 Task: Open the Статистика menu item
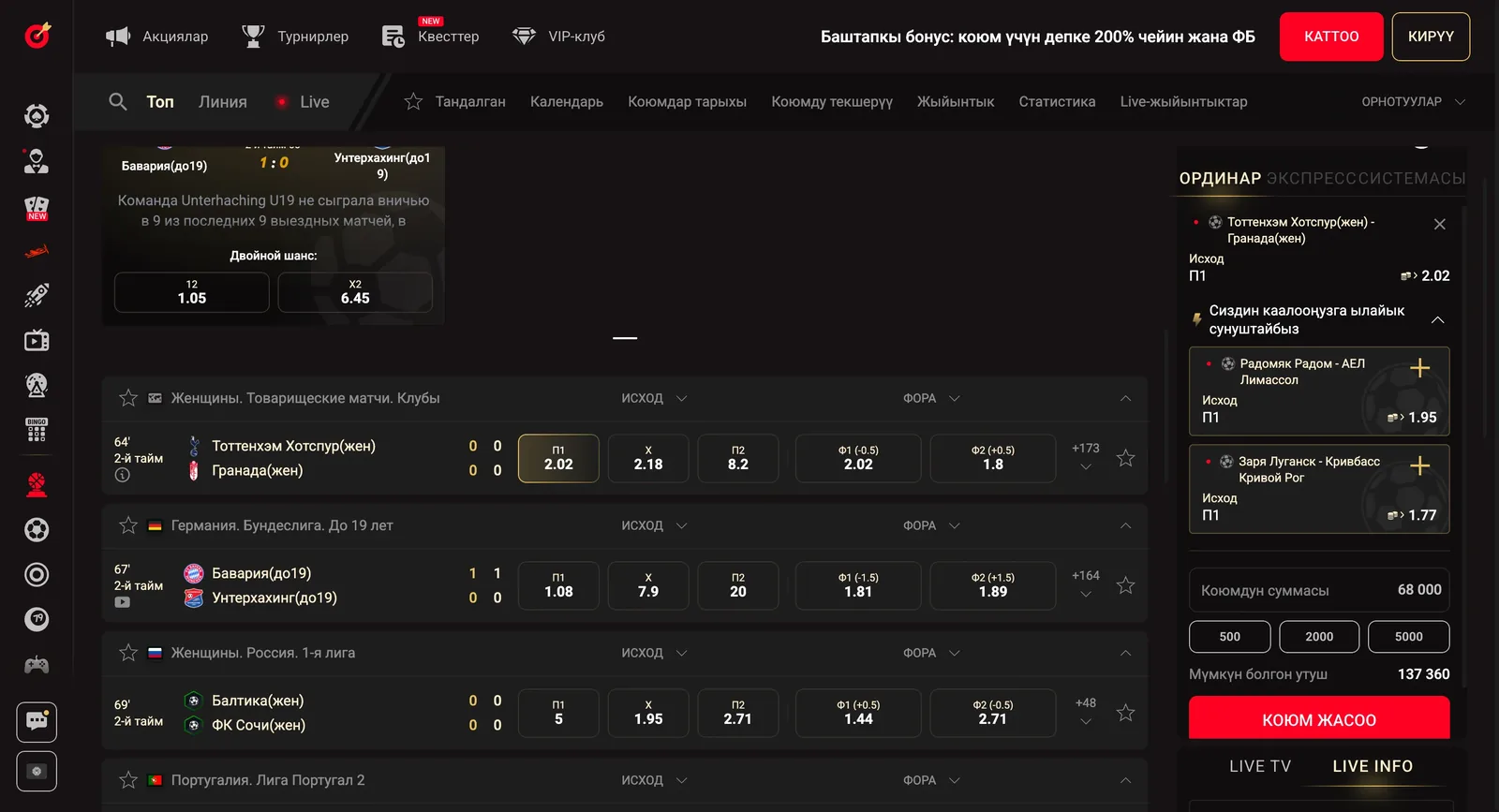[1057, 101]
